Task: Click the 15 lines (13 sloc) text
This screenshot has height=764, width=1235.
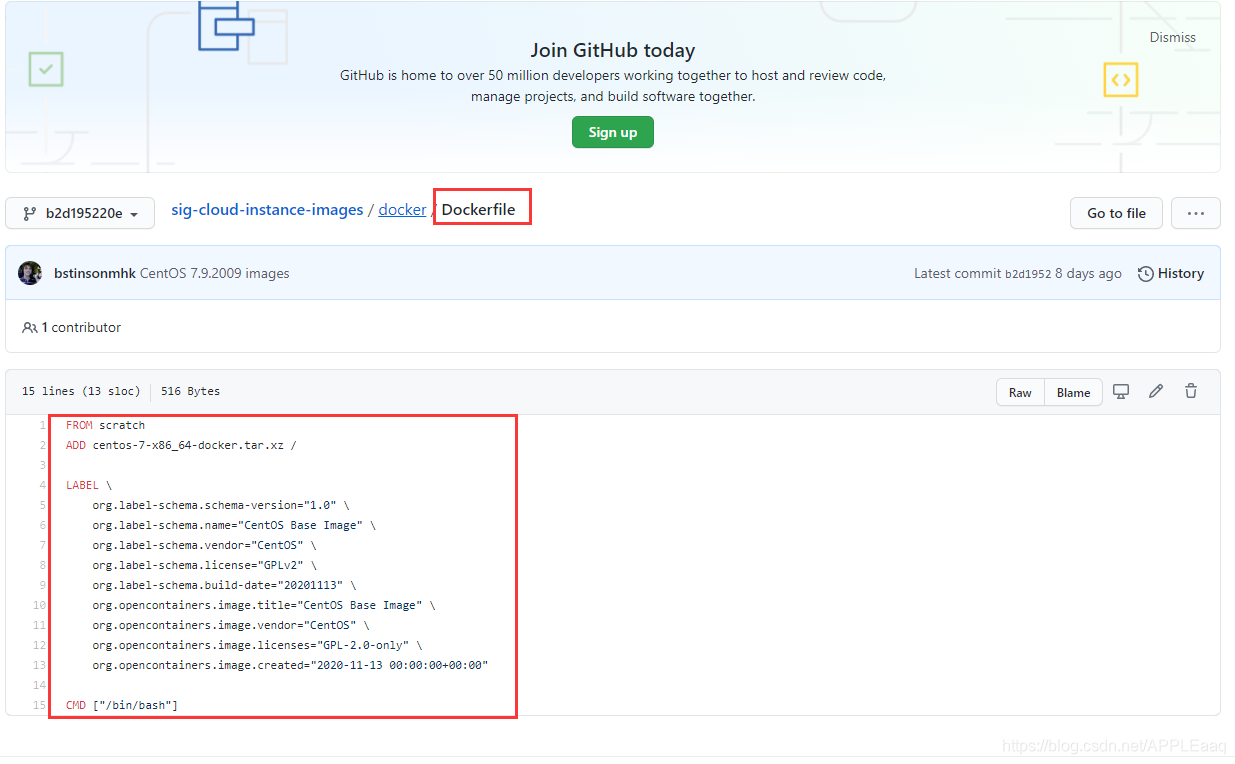Action: [x=81, y=391]
